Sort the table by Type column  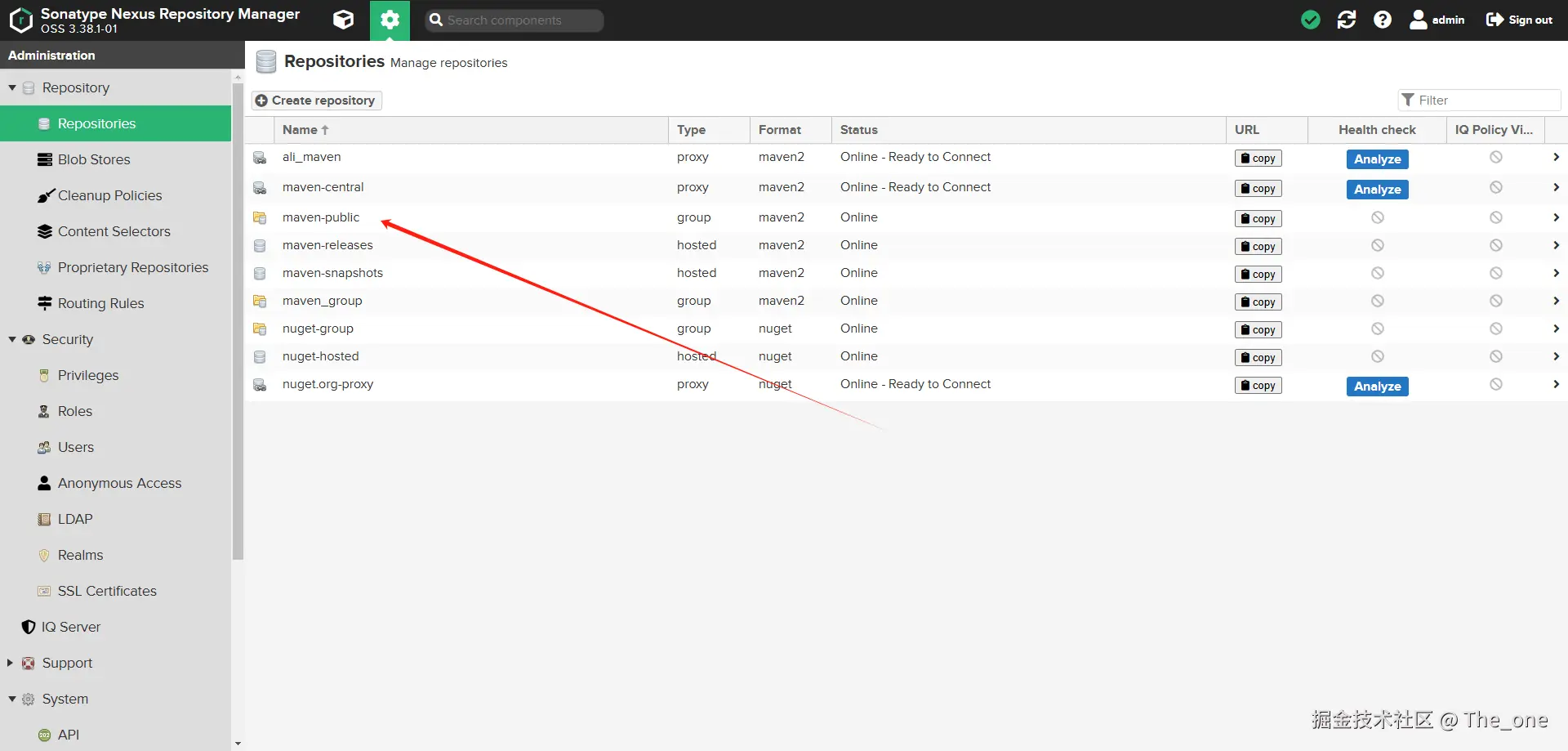click(709, 130)
